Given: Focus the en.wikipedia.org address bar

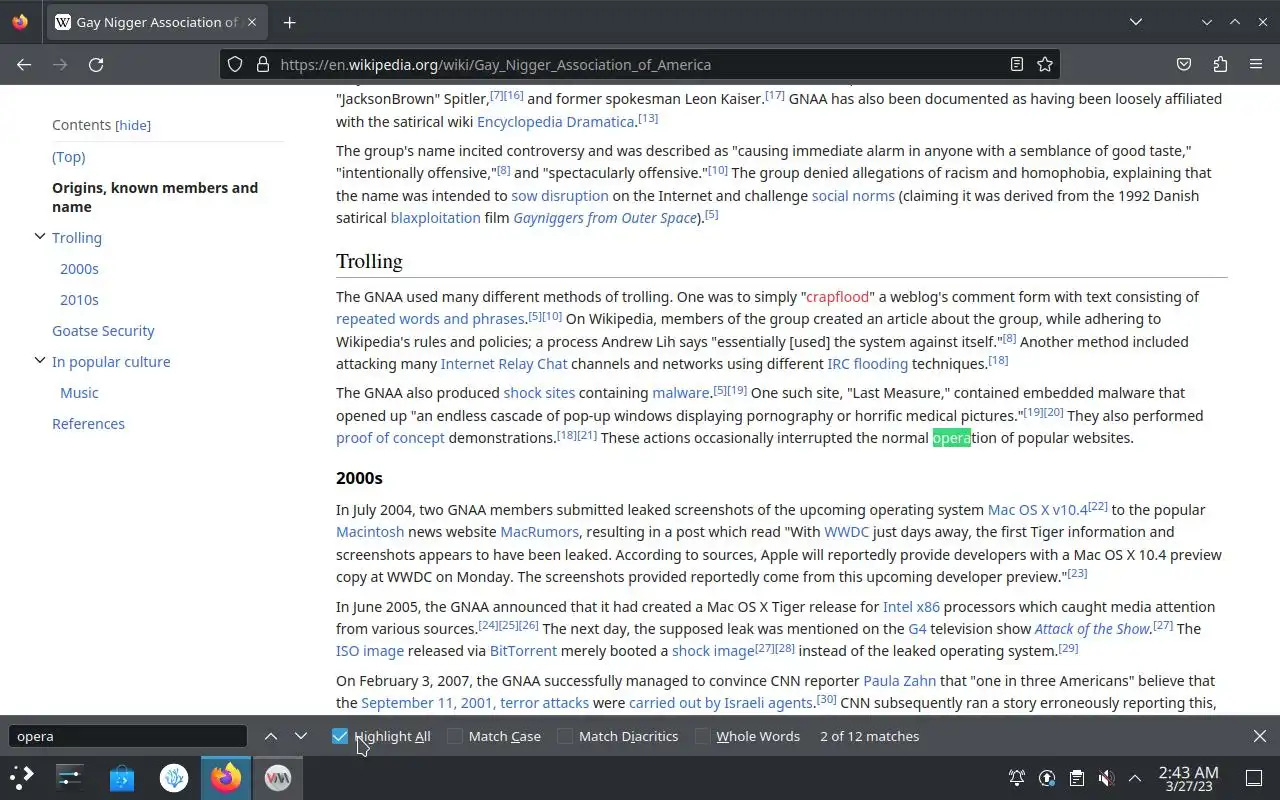Looking at the screenshot, I should 640,64.
